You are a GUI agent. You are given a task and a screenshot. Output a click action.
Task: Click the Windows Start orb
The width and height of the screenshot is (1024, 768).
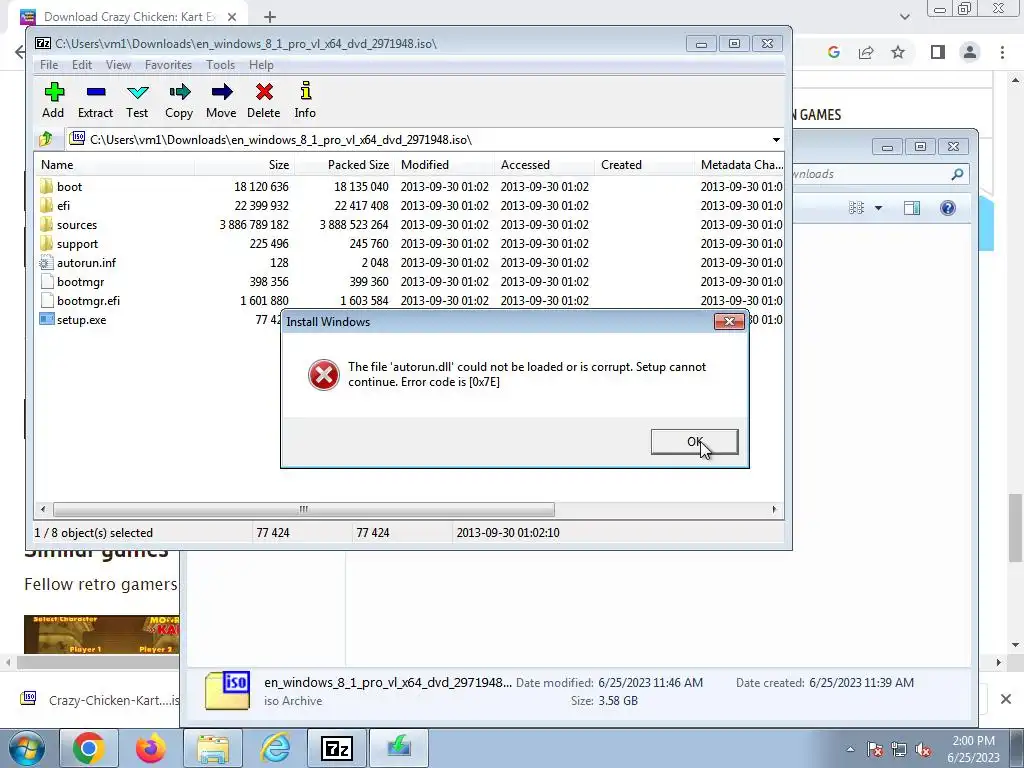(x=27, y=748)
